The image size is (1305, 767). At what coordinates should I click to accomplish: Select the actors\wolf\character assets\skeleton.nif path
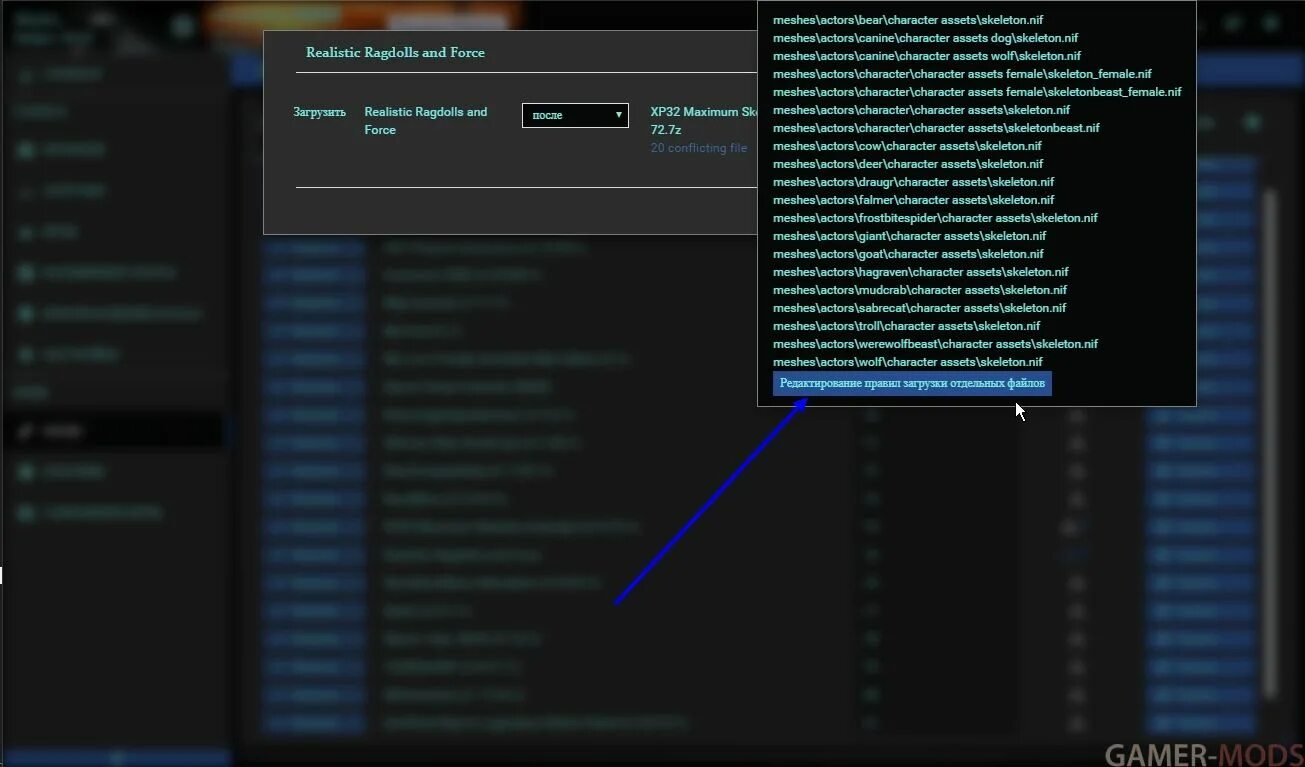(908, 362)
